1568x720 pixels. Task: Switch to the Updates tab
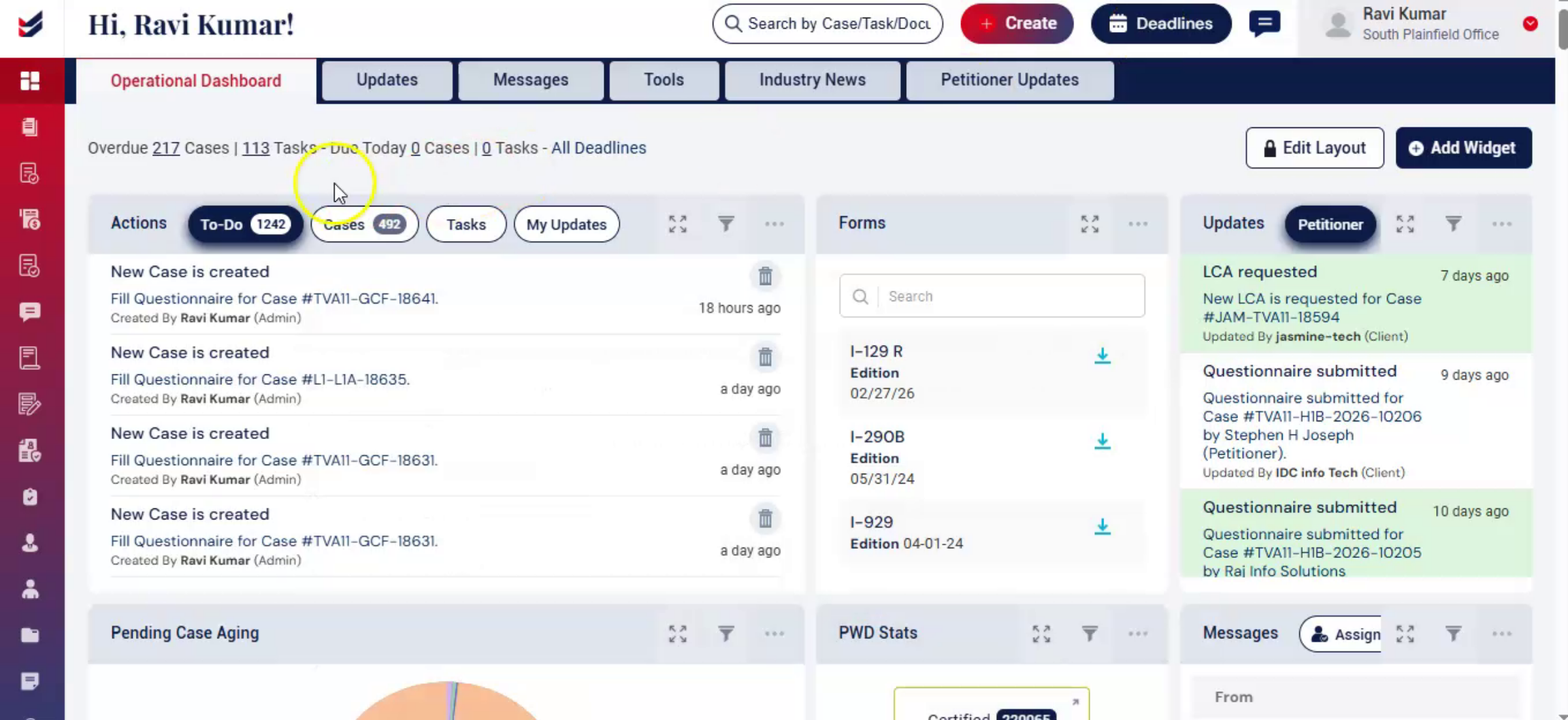point(387,80)
